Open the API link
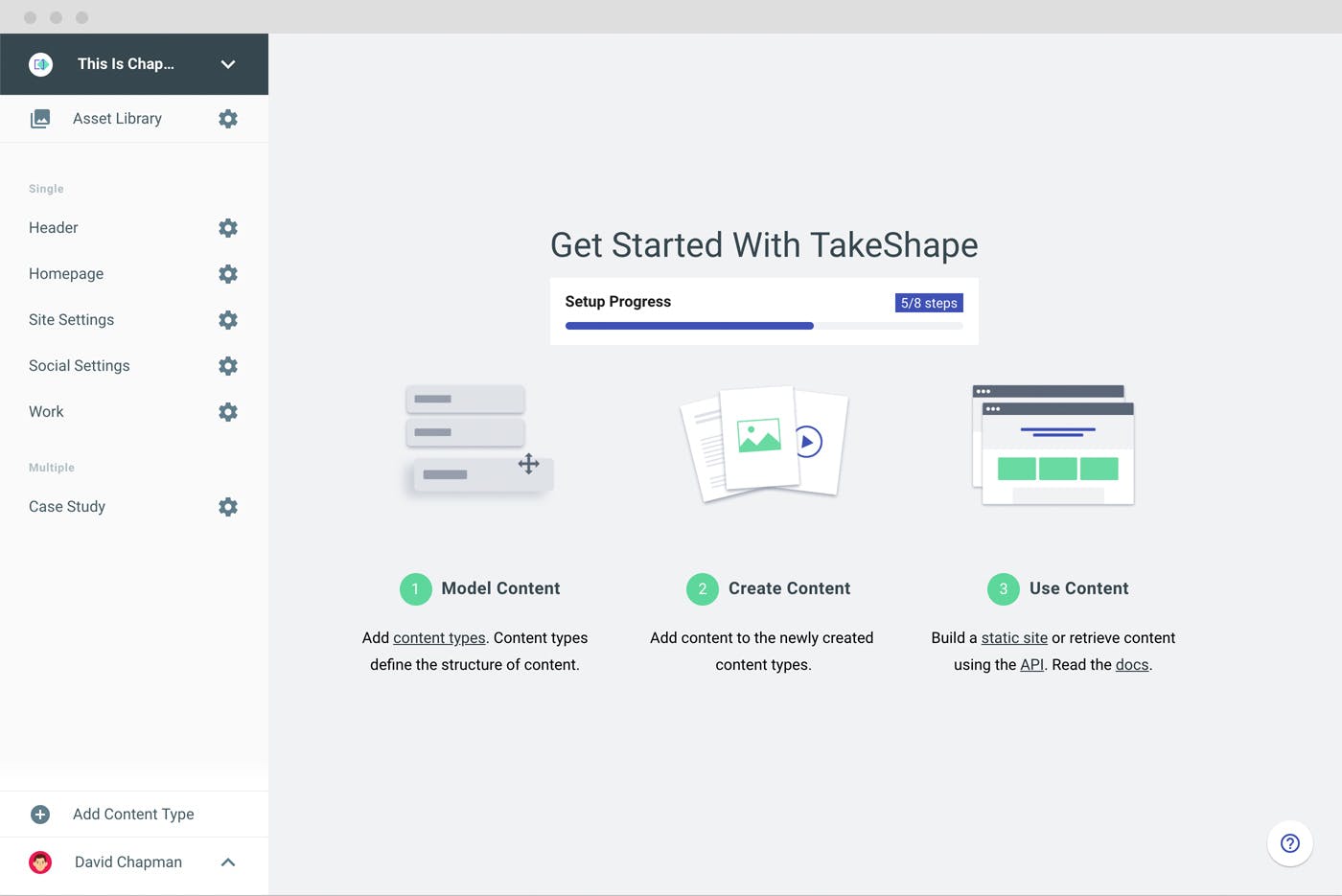Viewport: 1342px width, 896px height. pyautogui.click(x=1032, y=665)
